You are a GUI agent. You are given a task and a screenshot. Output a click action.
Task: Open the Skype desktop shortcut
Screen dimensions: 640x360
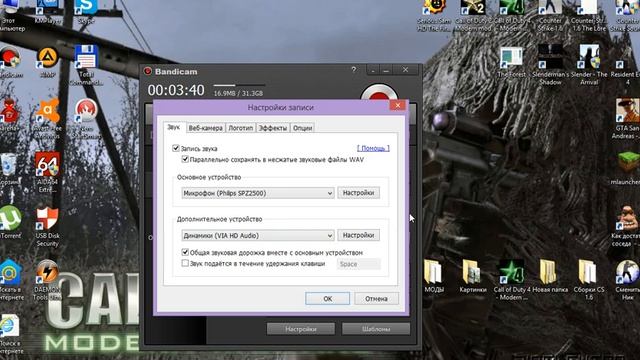[86, 12]
